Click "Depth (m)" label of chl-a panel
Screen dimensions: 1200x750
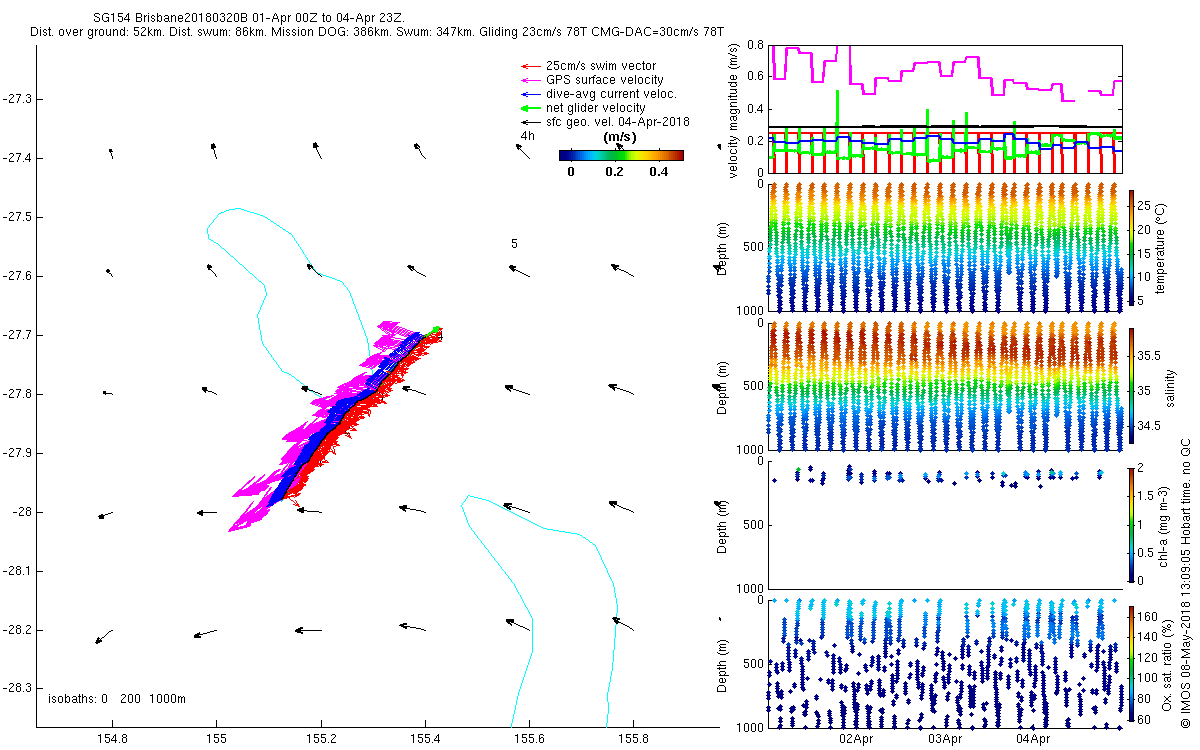(x=722, y=524)
